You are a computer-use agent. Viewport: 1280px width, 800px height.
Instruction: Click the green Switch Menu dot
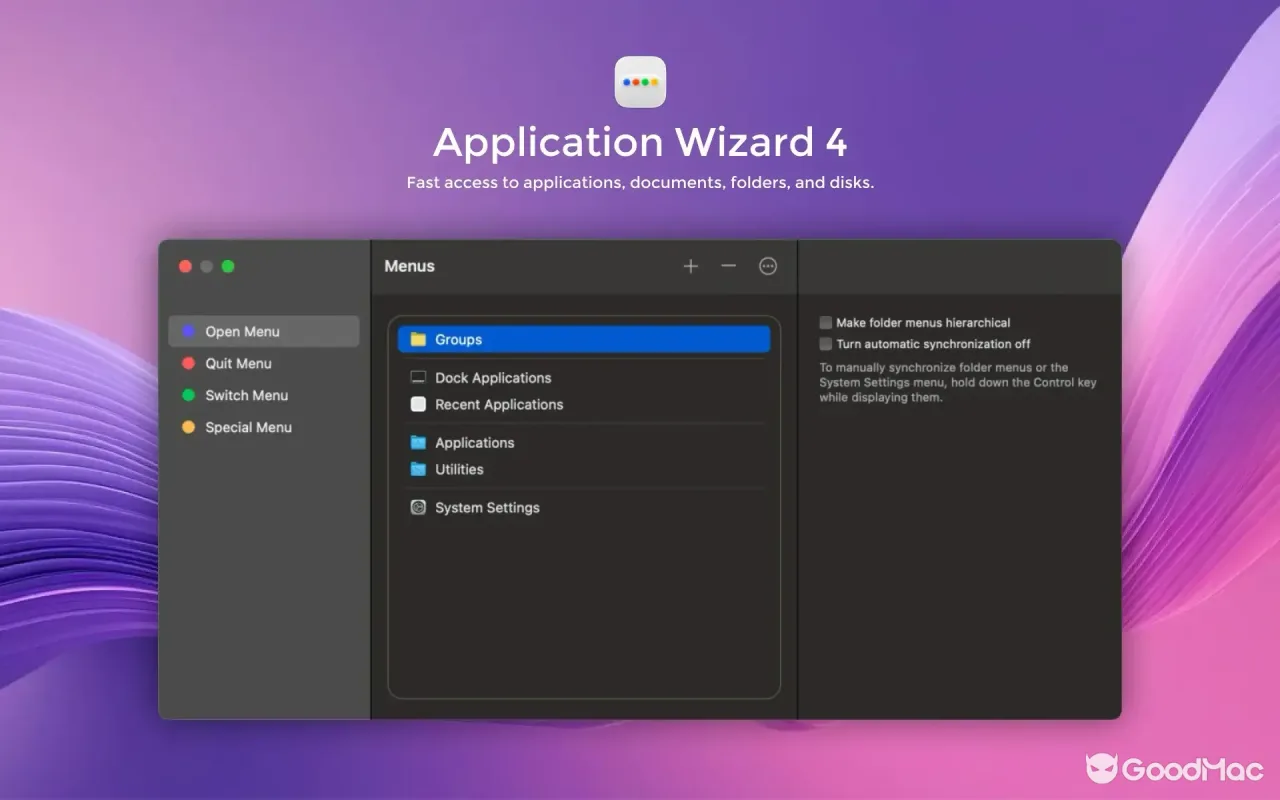point(188,396)
